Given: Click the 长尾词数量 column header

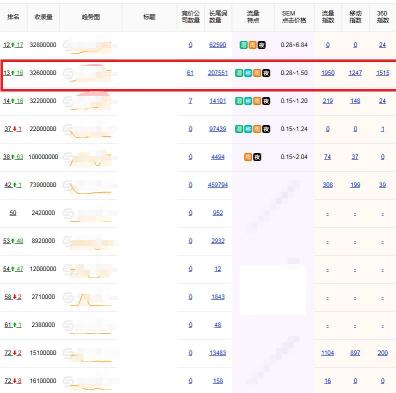Looking at the screenshot, I should click(218, 17).
